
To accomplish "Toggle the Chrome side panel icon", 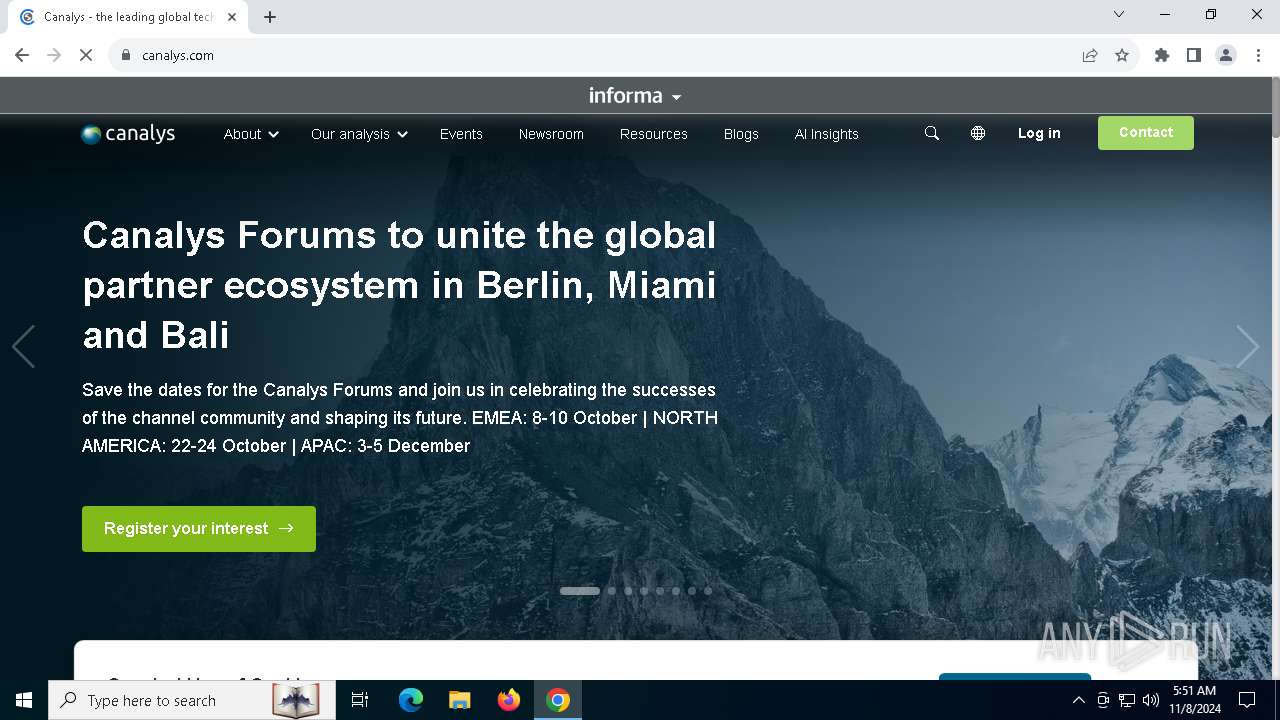I will pos(1194,55).
